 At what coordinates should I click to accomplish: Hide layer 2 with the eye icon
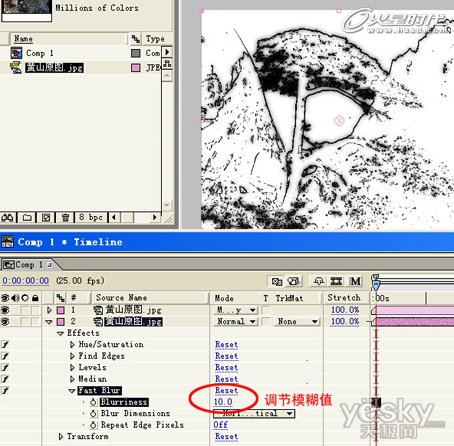pos(5,321)
